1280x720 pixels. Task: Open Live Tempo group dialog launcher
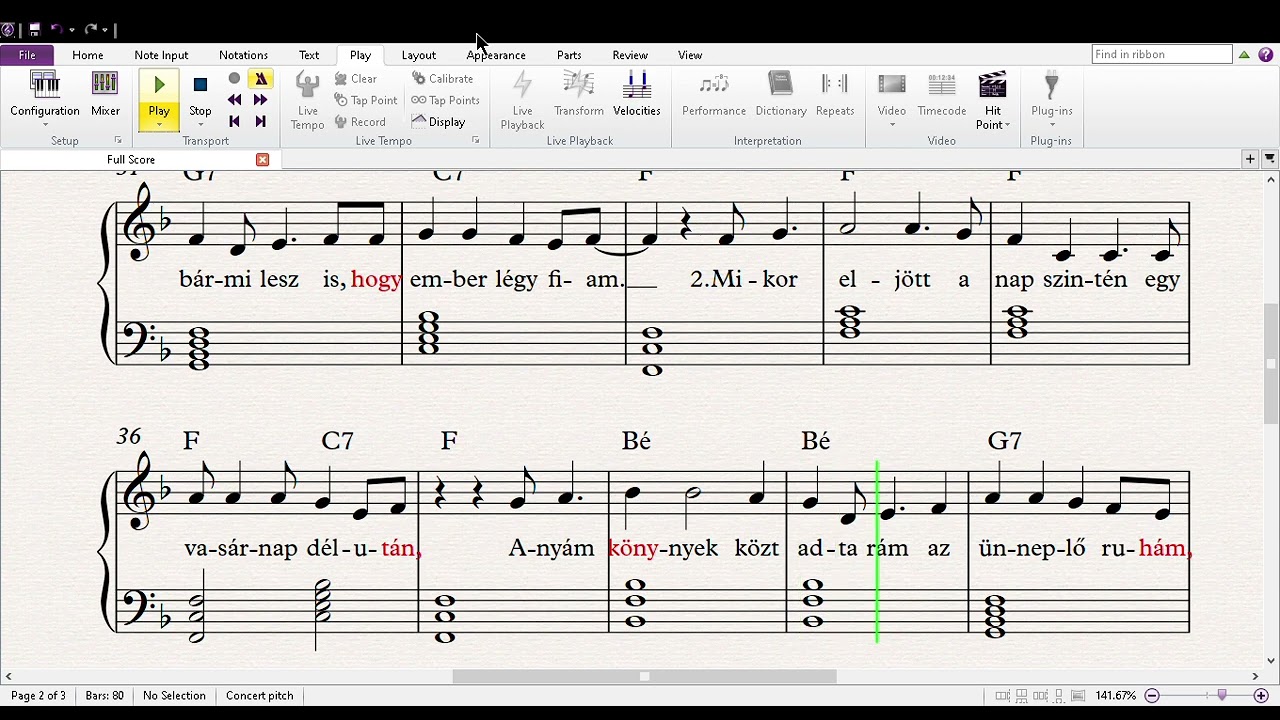click(x=475, y=141)
